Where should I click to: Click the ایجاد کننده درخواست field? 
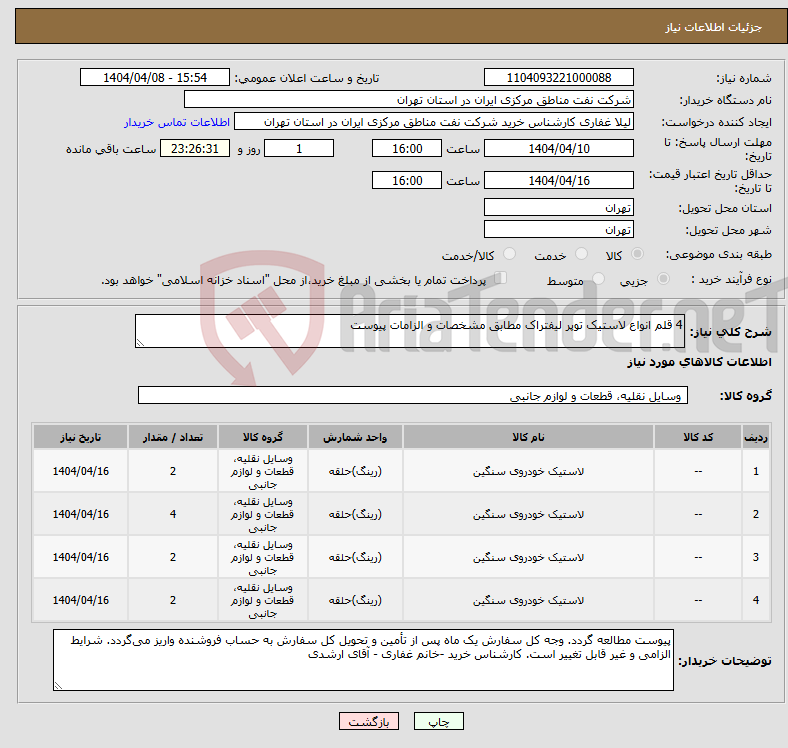tap(434, 122)
